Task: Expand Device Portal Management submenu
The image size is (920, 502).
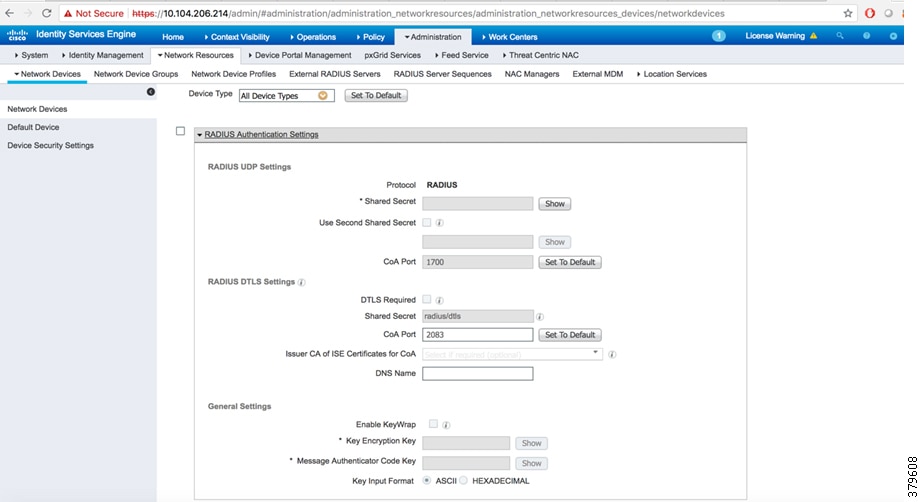Action: 300,55
